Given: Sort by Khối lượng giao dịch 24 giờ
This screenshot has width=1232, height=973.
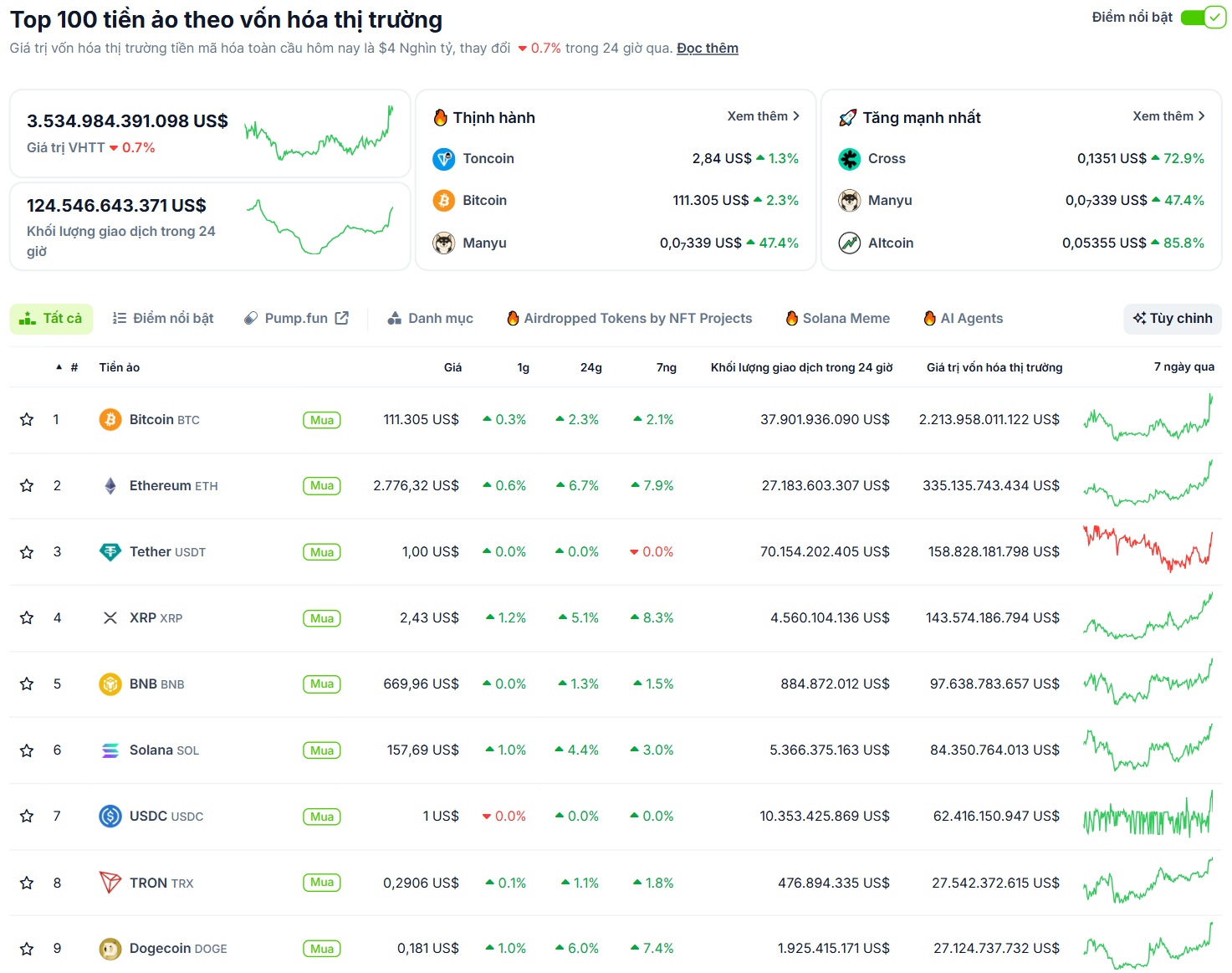Looking at the screenshot, I should 802,367.
